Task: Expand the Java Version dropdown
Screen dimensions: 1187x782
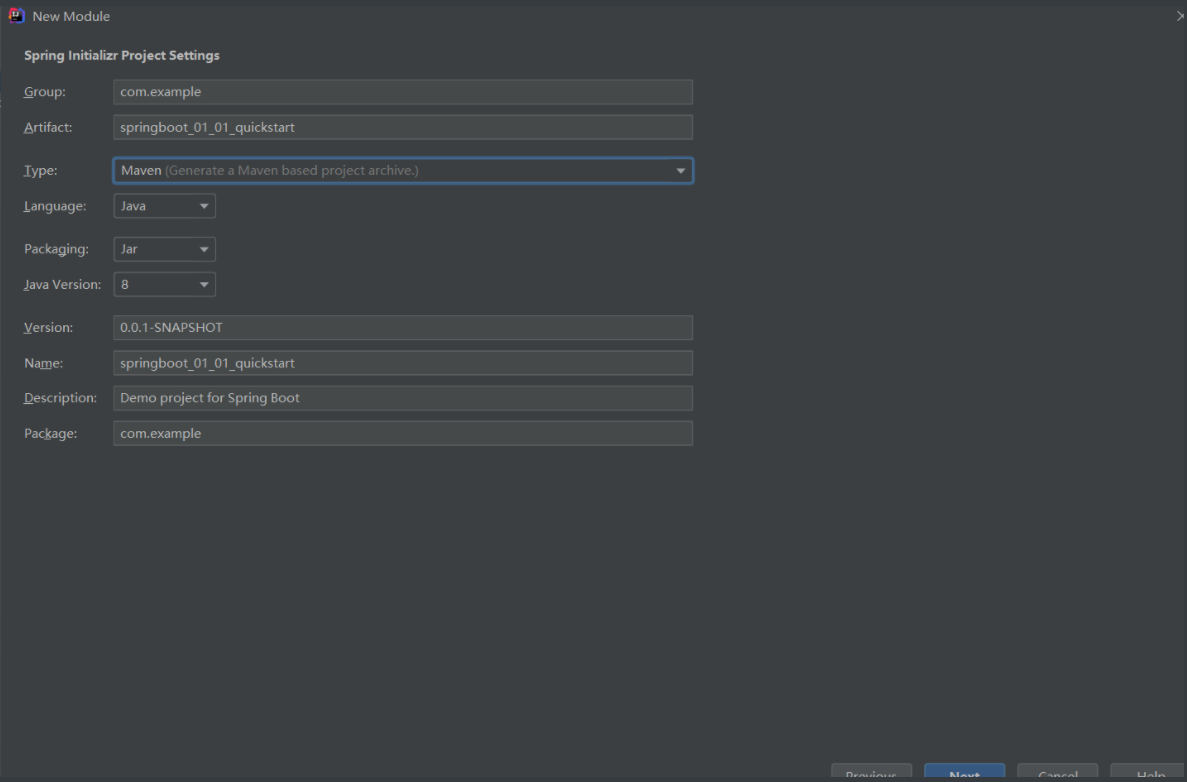Action: point(164,285)
